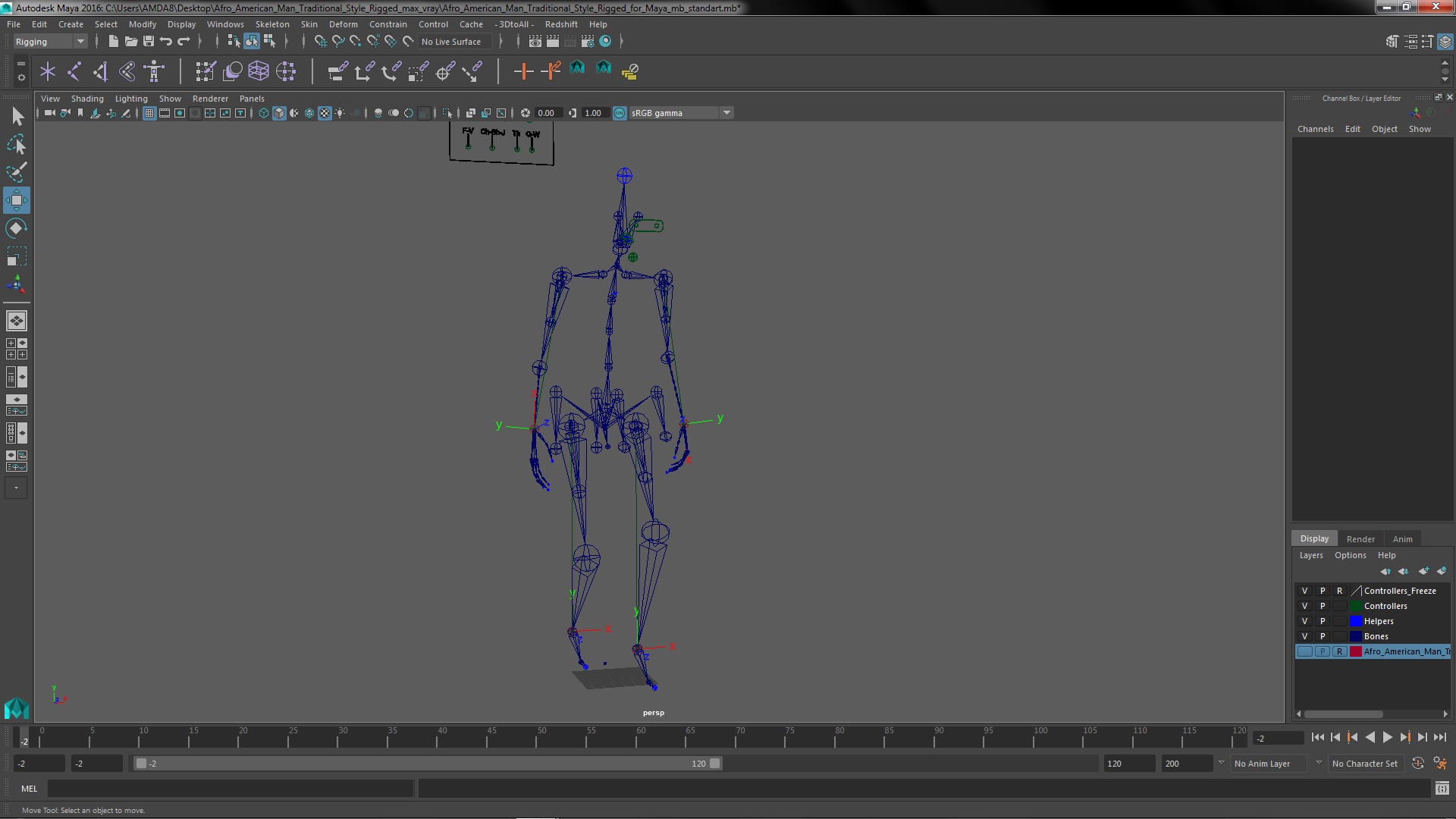Click No Live Surface field
The image size is (1456, 819).
pos(451,42)
